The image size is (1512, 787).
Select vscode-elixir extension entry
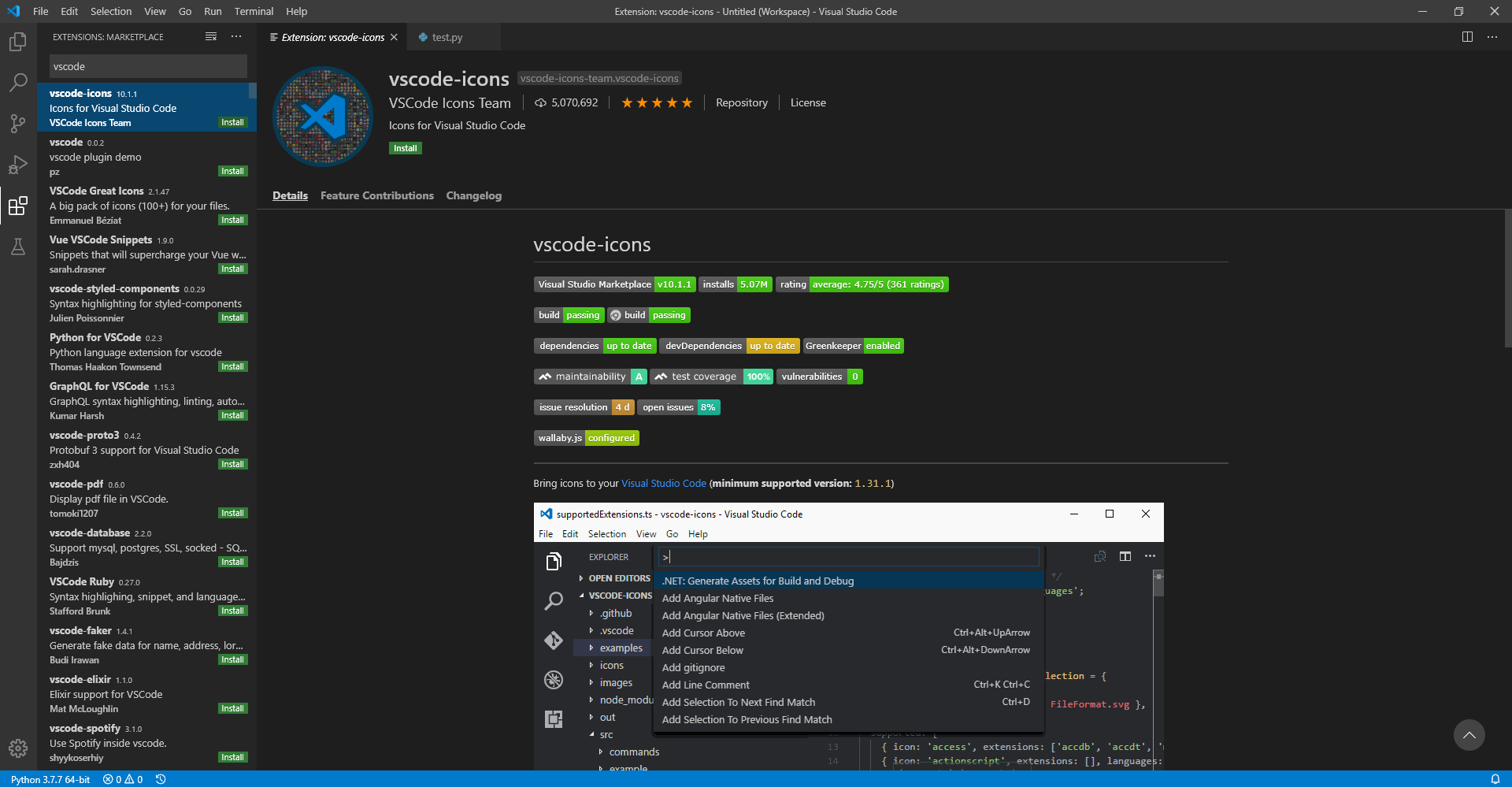pos(147,693)
